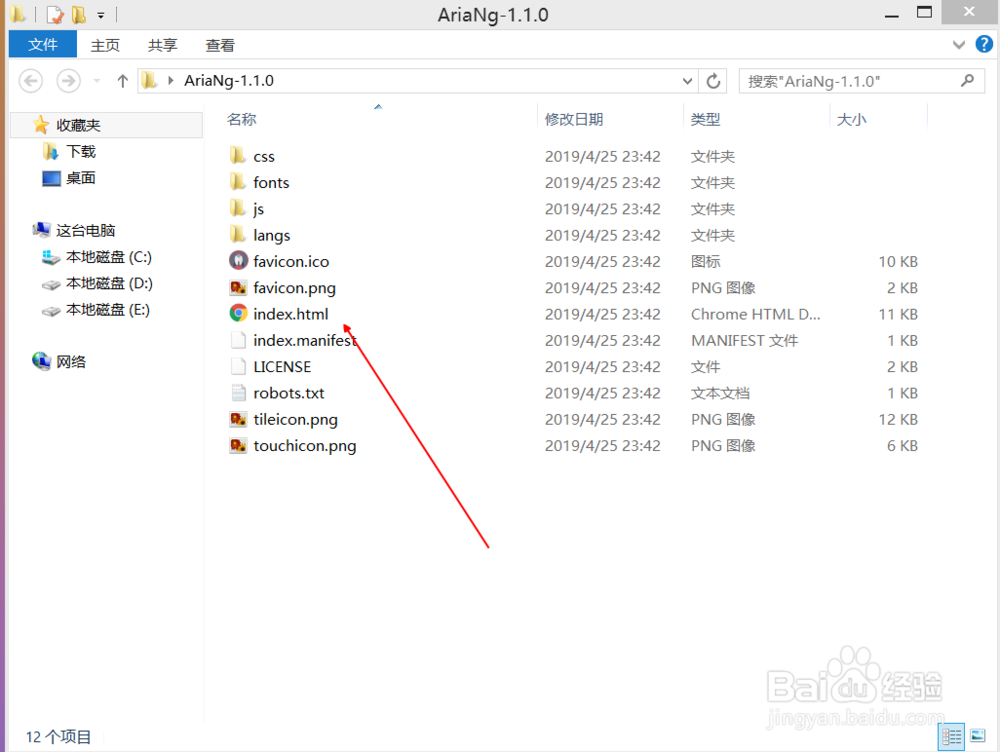Open 本地磁盘 (D:) drive
This screenshot has height=752, width=1000.
click(109, 283)
